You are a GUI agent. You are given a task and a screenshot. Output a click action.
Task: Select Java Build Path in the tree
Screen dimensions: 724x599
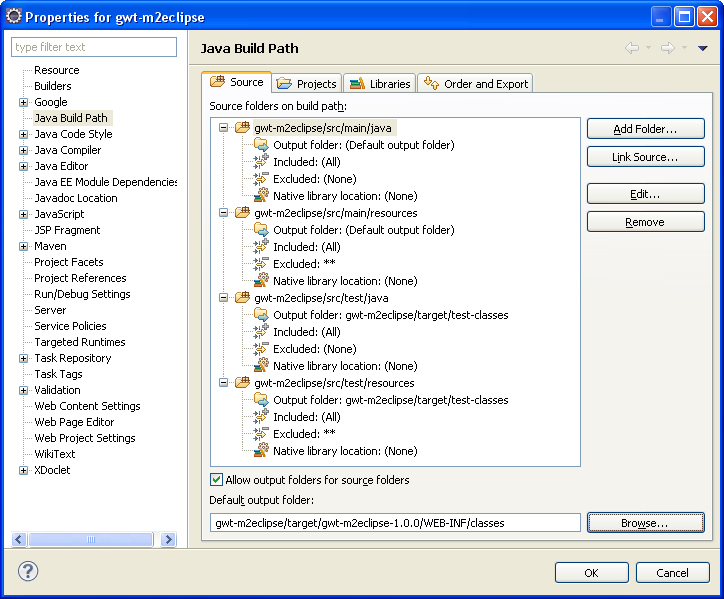tap(71, 118)
